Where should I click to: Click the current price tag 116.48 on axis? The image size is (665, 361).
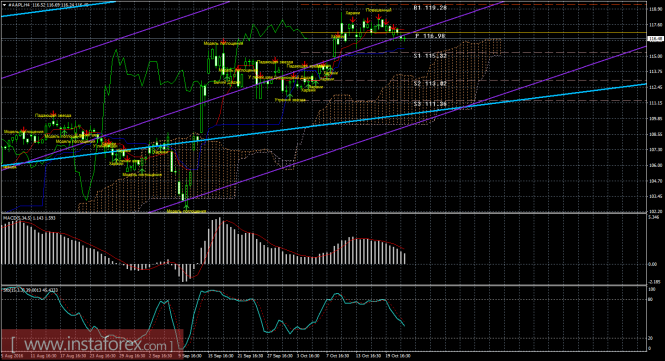[x=656, y=39]
